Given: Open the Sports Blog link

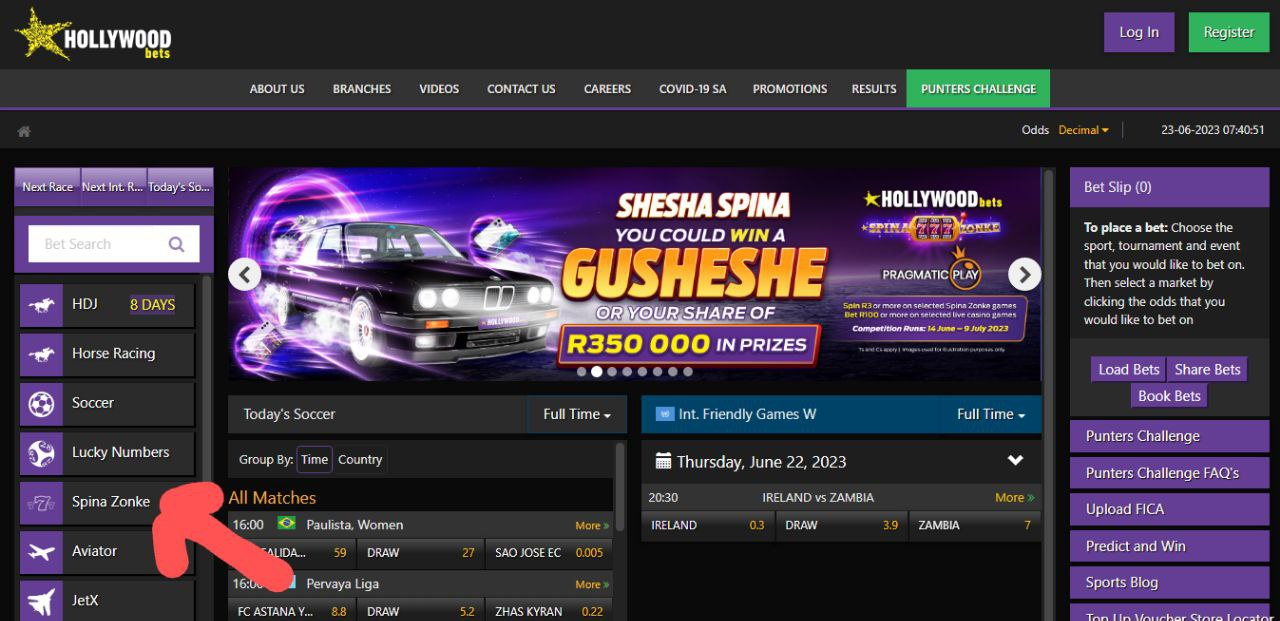Looking at the screenshot, I should (x=1168, y=582).
